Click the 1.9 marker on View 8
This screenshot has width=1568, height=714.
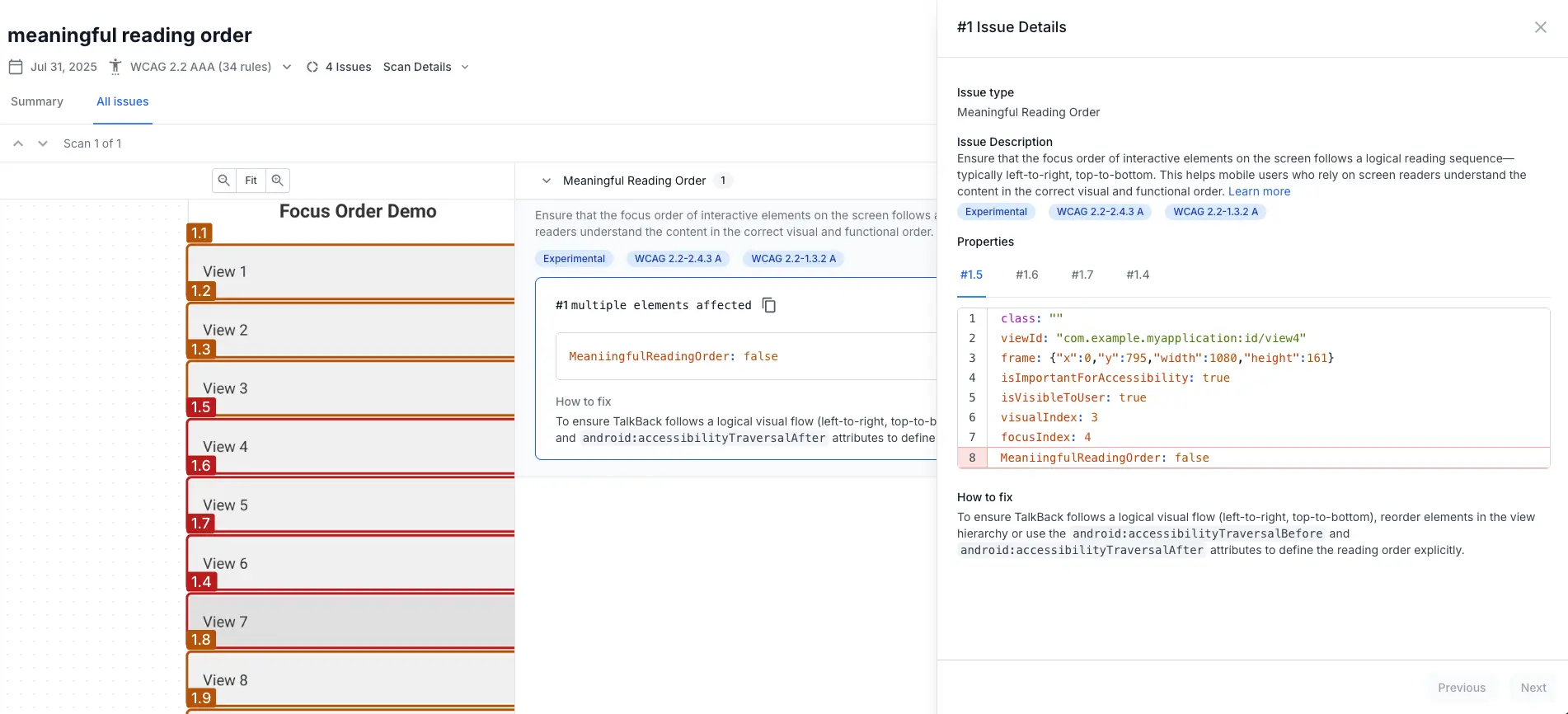tap(201, 698)
